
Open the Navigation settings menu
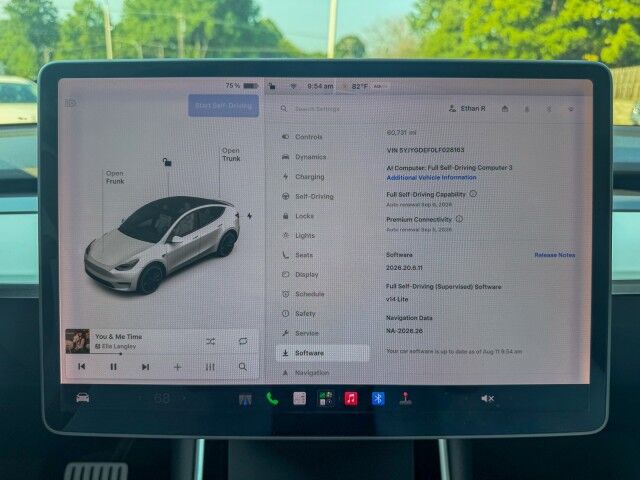point(306,373)
